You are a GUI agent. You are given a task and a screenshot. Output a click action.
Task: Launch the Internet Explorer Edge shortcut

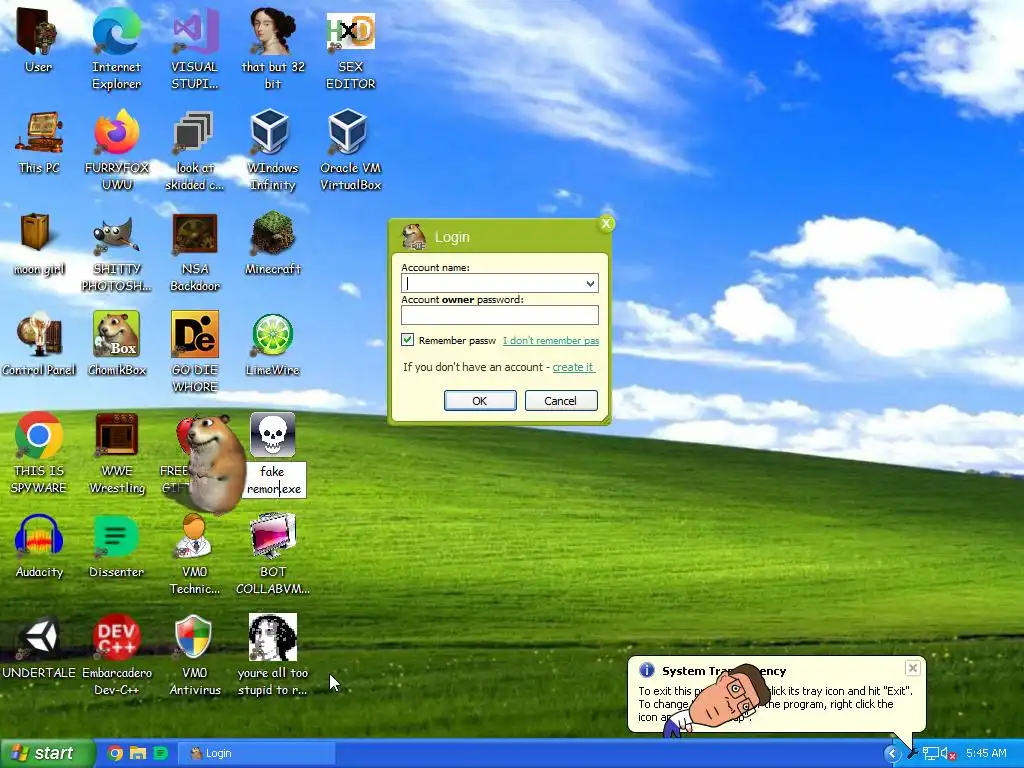(x=116, y=31)
